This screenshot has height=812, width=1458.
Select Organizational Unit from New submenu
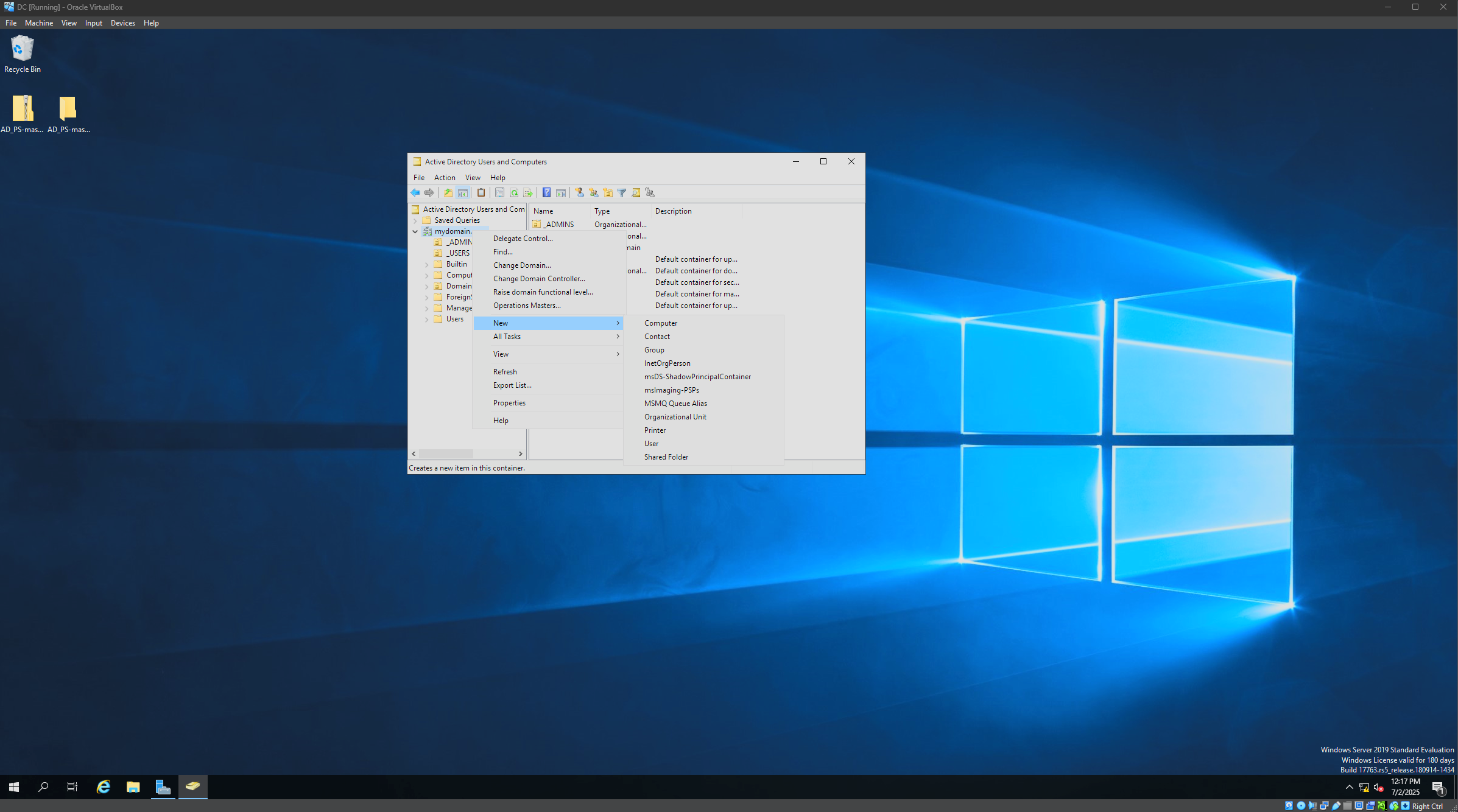(703, 417)
